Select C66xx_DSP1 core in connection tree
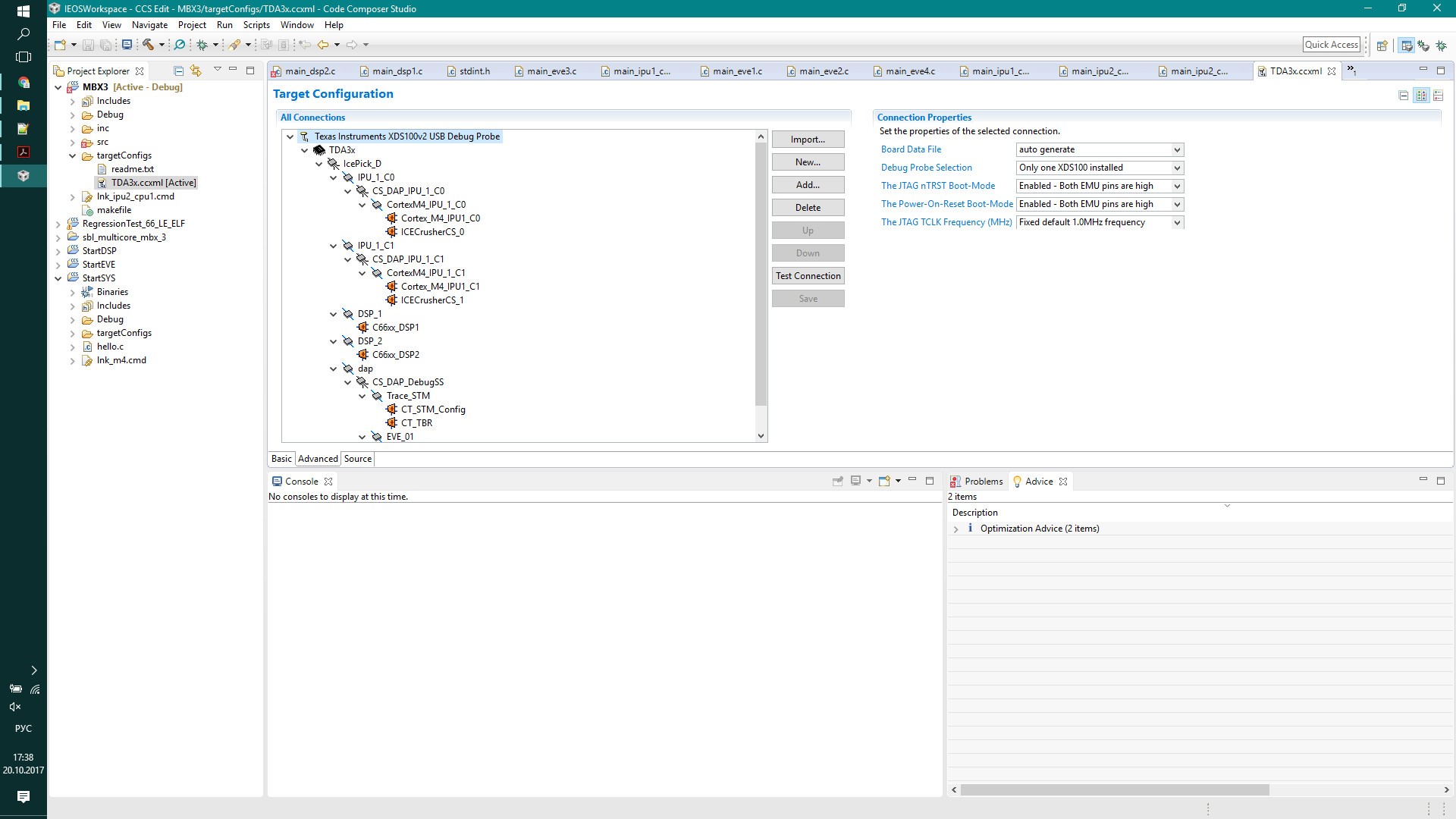 tap(395, 328)
